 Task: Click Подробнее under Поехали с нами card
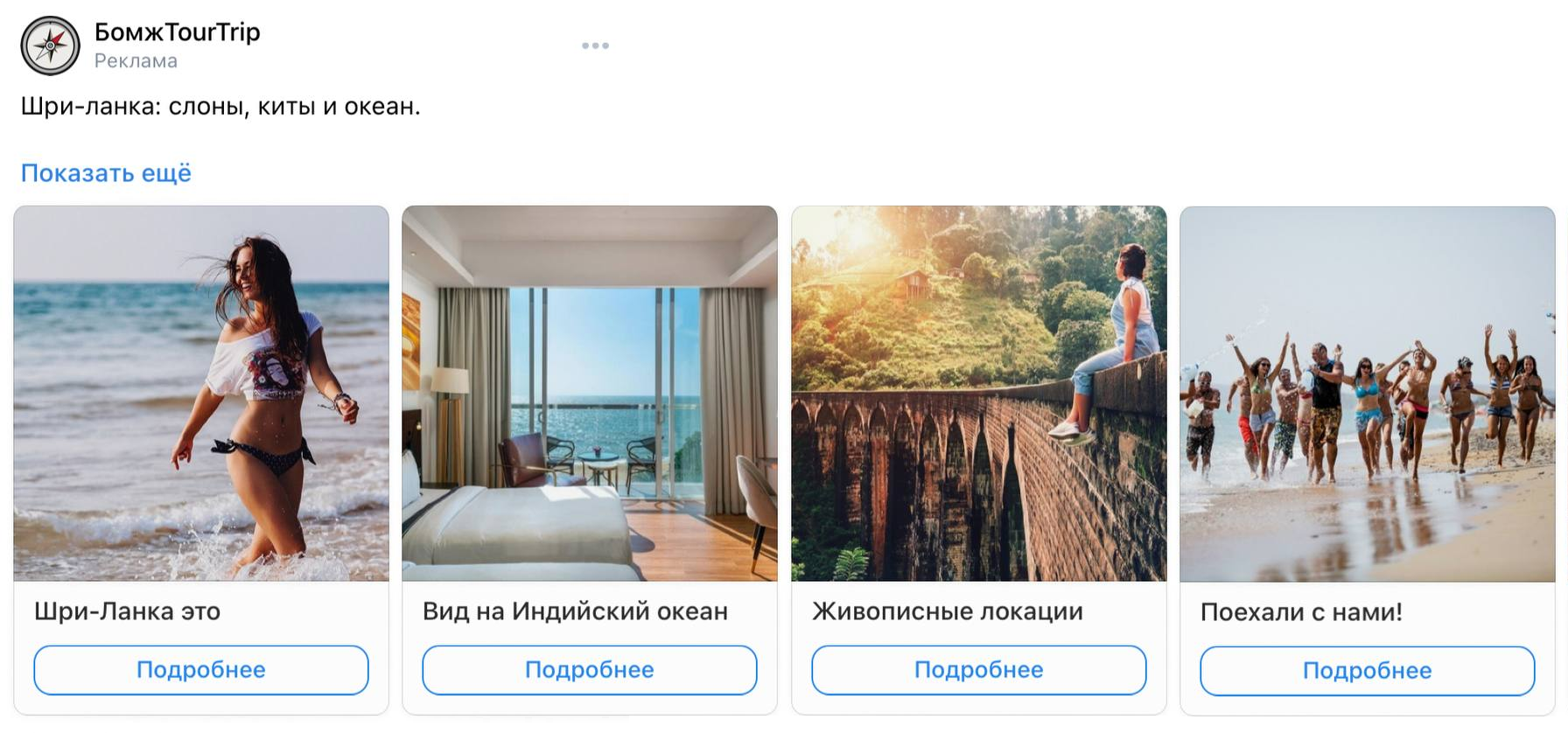point(1368,671)
